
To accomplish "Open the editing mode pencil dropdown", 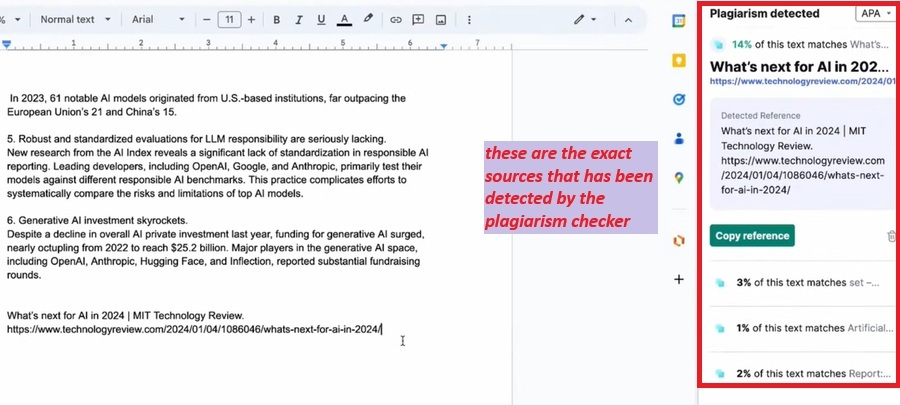I will (x=585, y=20).
